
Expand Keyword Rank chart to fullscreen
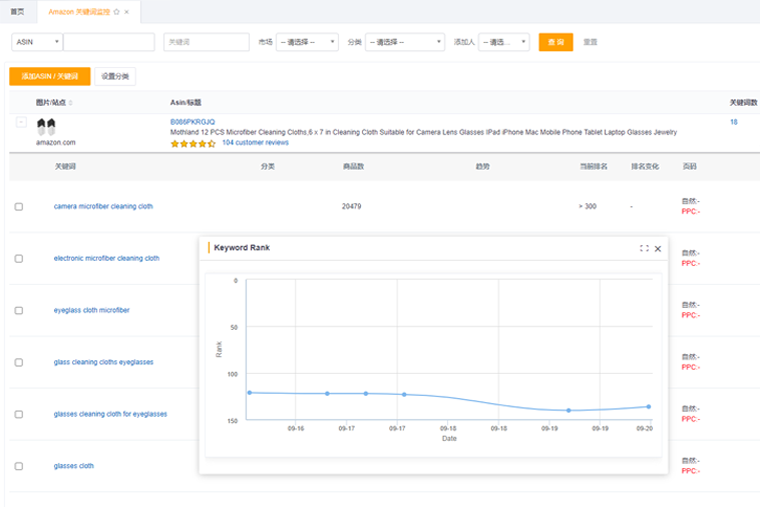coord(644,248)
